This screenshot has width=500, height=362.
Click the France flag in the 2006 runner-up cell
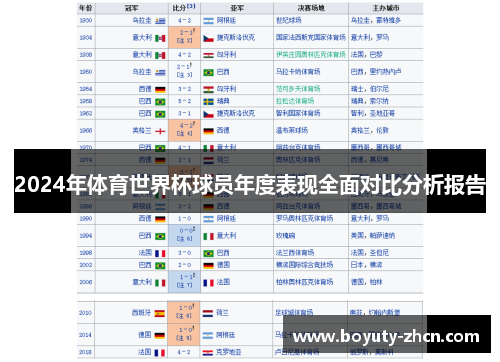tap(208, 283)
